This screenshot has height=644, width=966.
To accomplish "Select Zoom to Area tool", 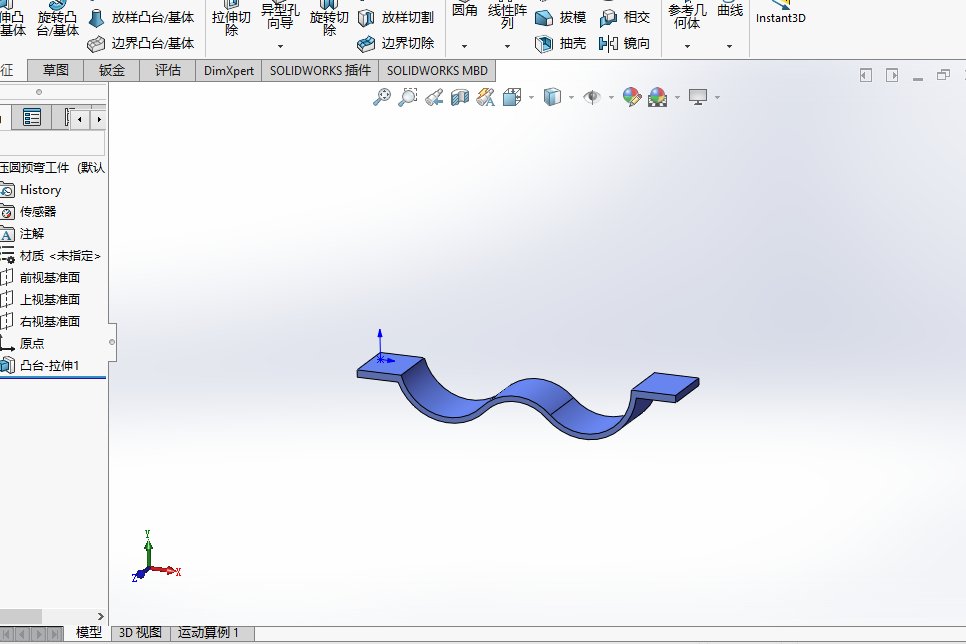I will click(x=408, y=97).
